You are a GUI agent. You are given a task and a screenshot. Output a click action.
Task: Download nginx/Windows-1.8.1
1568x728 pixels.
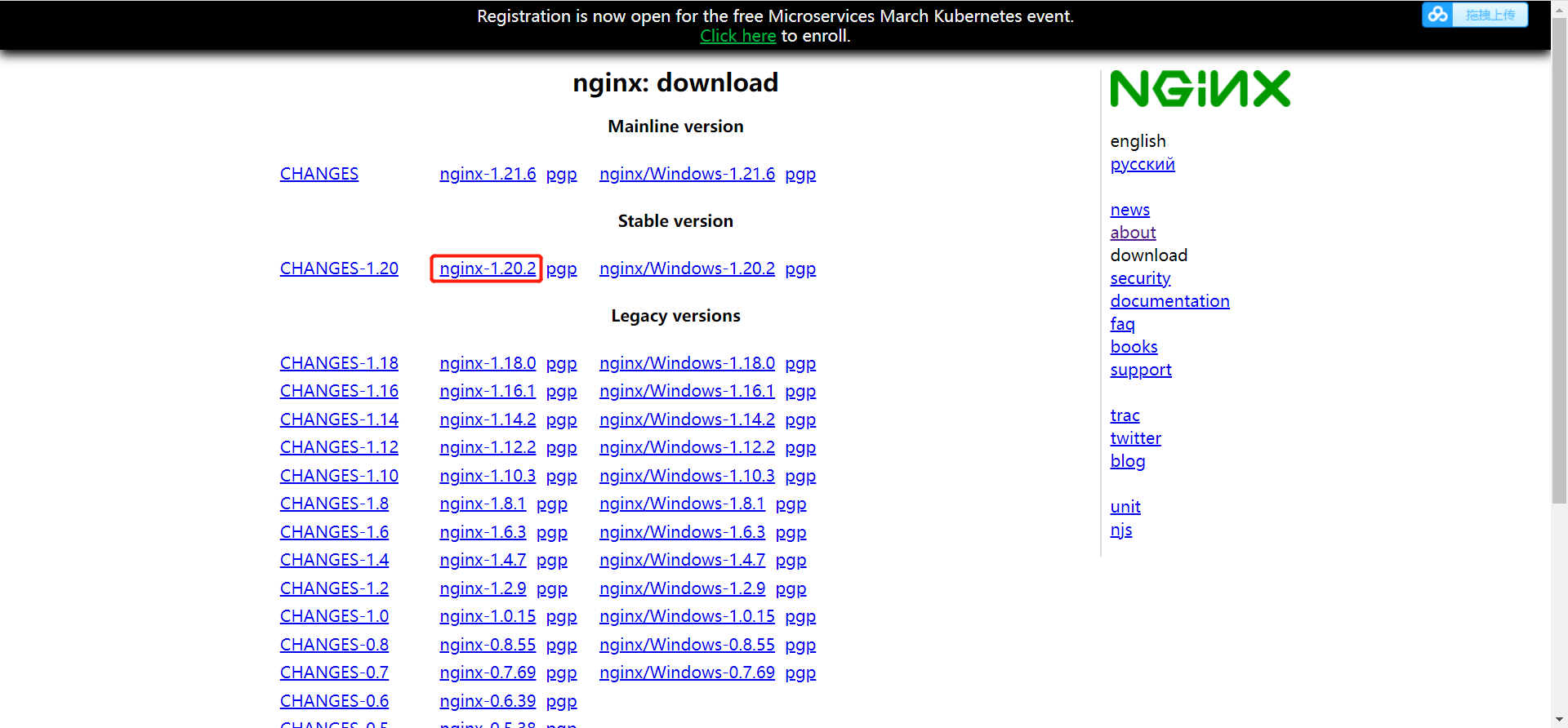click(682, 504)
